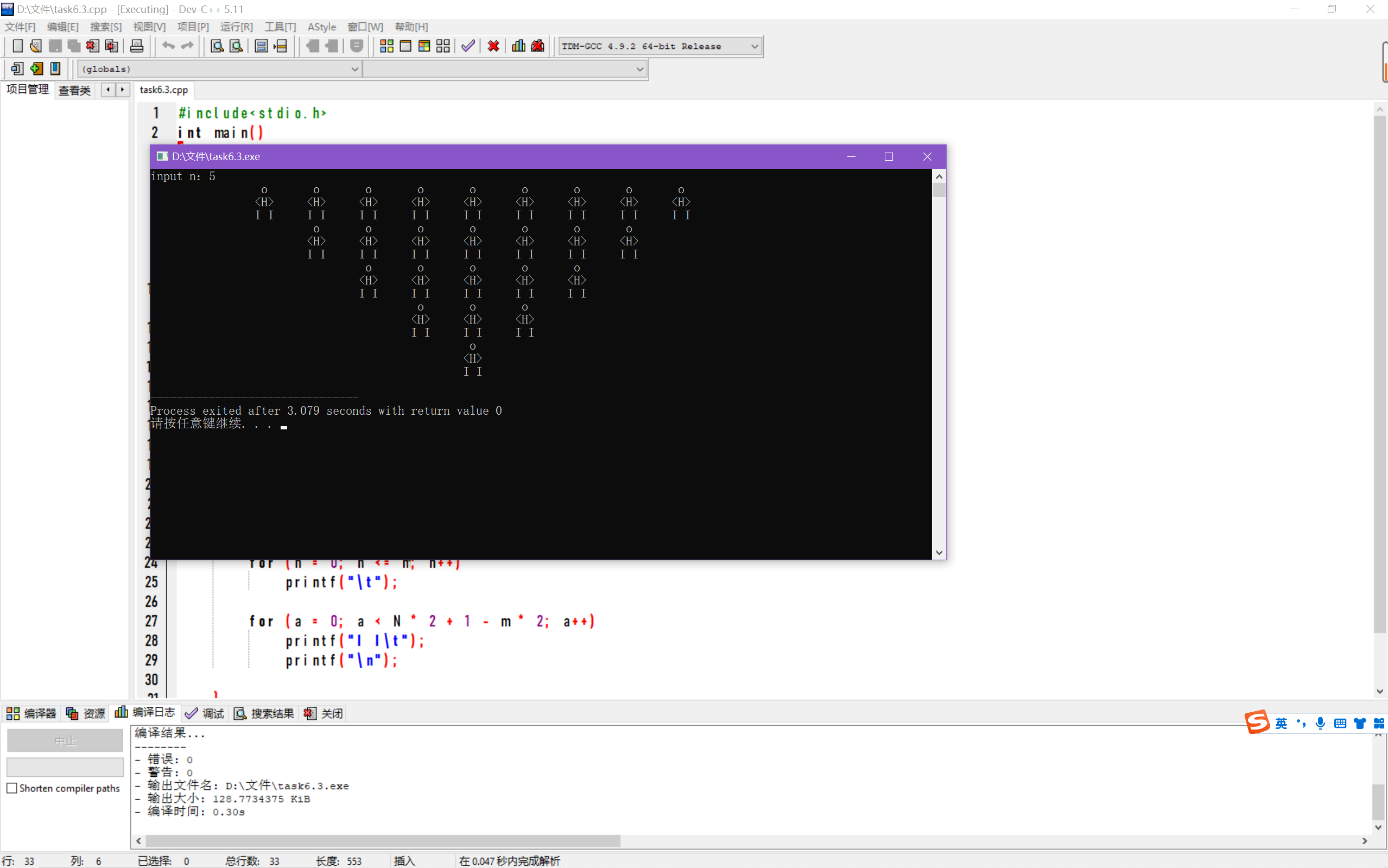Click the Profile analysis bar chart icon
This screenshot has height=868, width=1388.
pos(518,46)
